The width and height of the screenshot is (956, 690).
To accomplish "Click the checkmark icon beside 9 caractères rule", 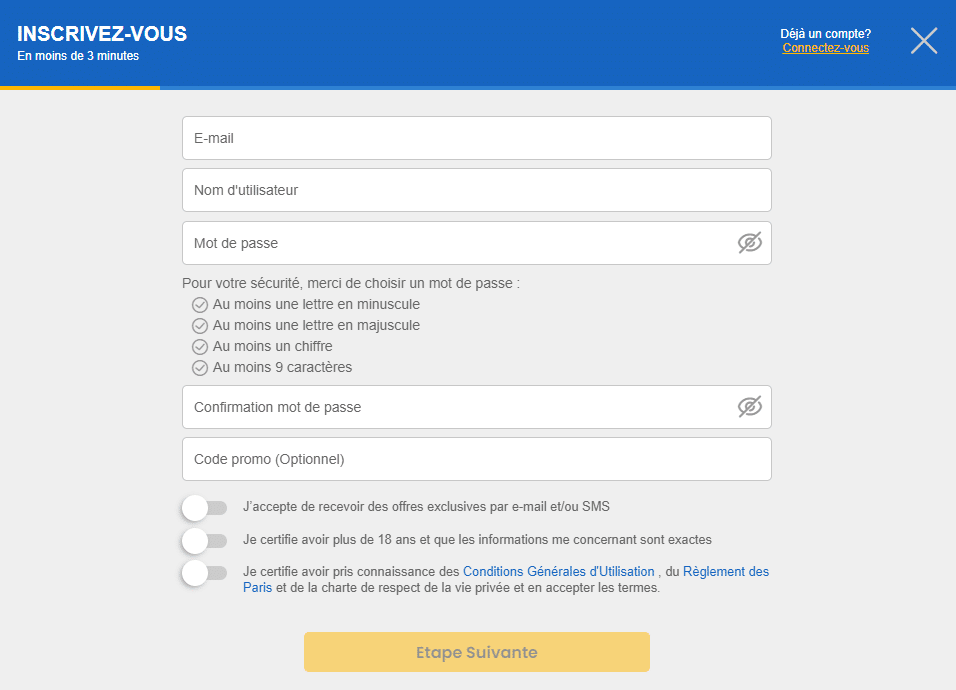I will point(200,368).
